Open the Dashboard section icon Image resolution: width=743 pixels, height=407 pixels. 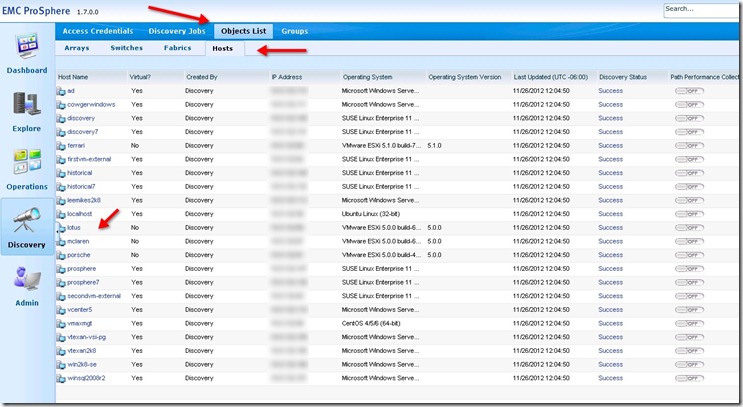pos(27,46)
